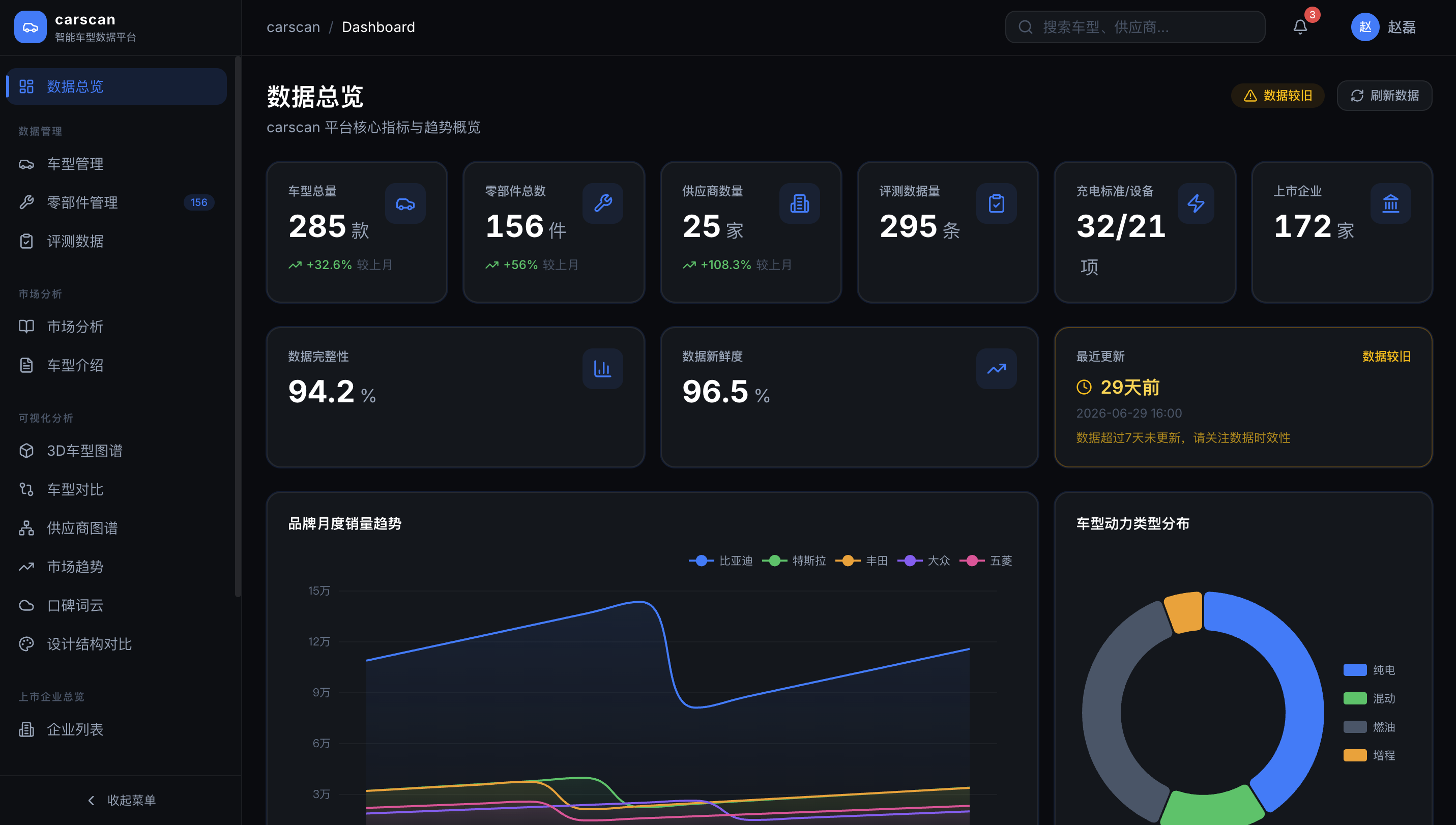Click the +108.3% 较上月 text

click(737, 264)
